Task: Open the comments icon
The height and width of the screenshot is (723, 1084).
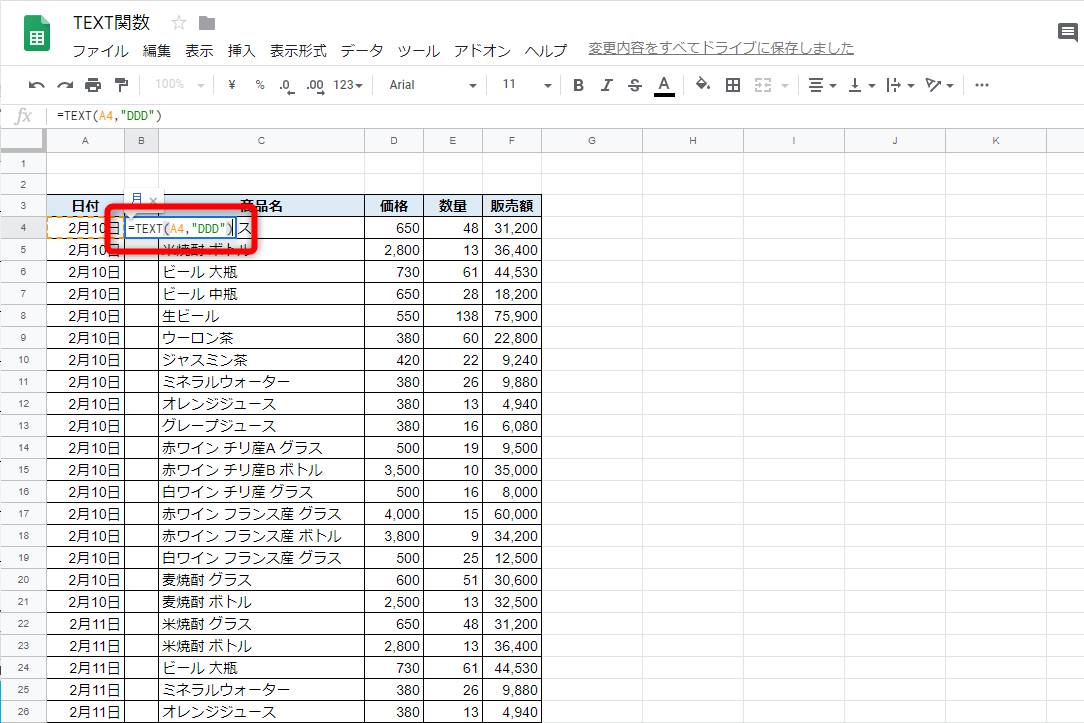Action: [x=1067, y=32]
